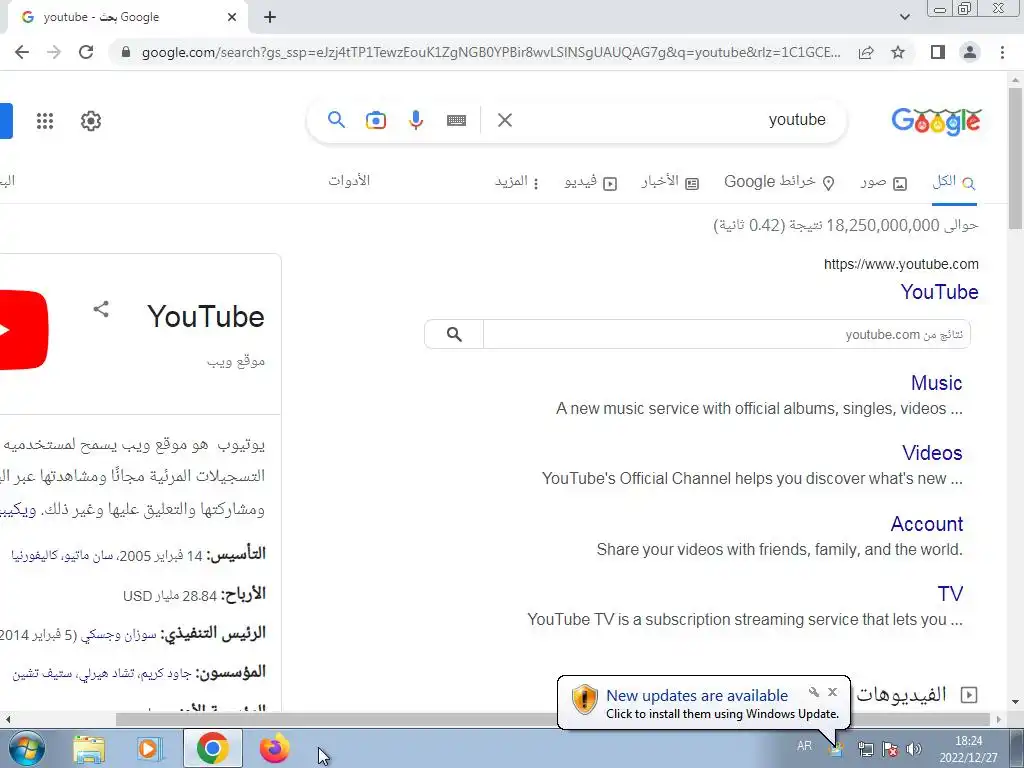Open balloon notification options wrench icon

(x=814, y=692)
